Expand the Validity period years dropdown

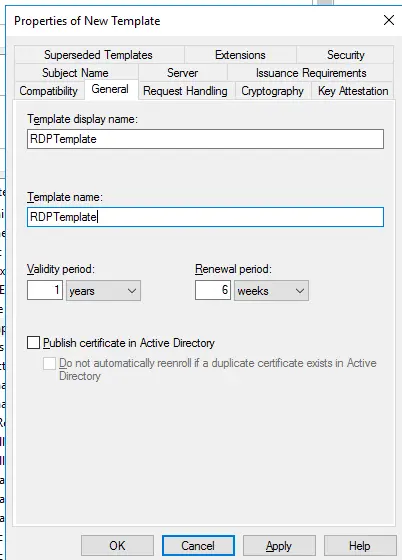pyautogui.click(x=103, y=290)
